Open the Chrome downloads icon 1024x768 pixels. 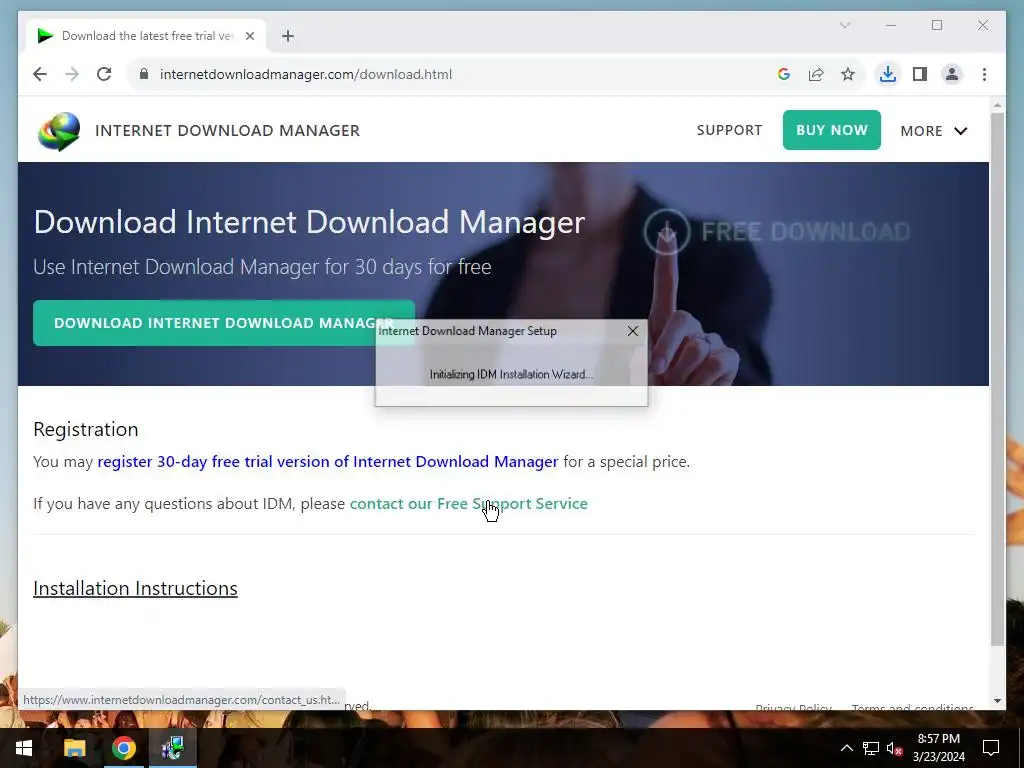pos(888,74)
